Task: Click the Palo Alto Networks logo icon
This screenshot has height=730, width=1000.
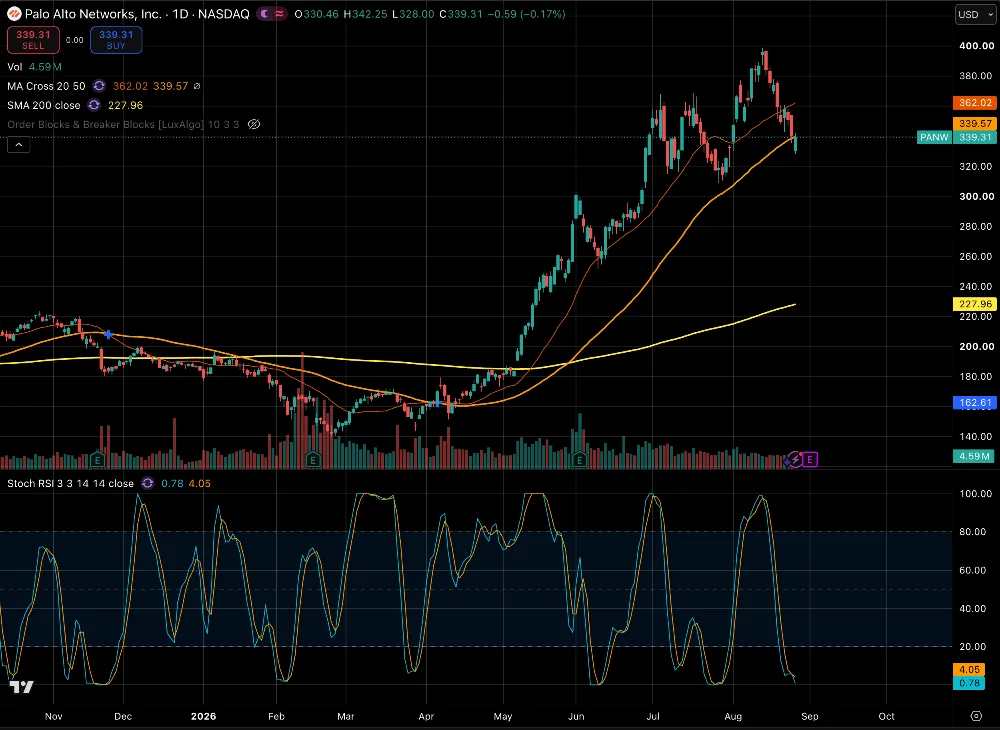Action: coord(14,13)
